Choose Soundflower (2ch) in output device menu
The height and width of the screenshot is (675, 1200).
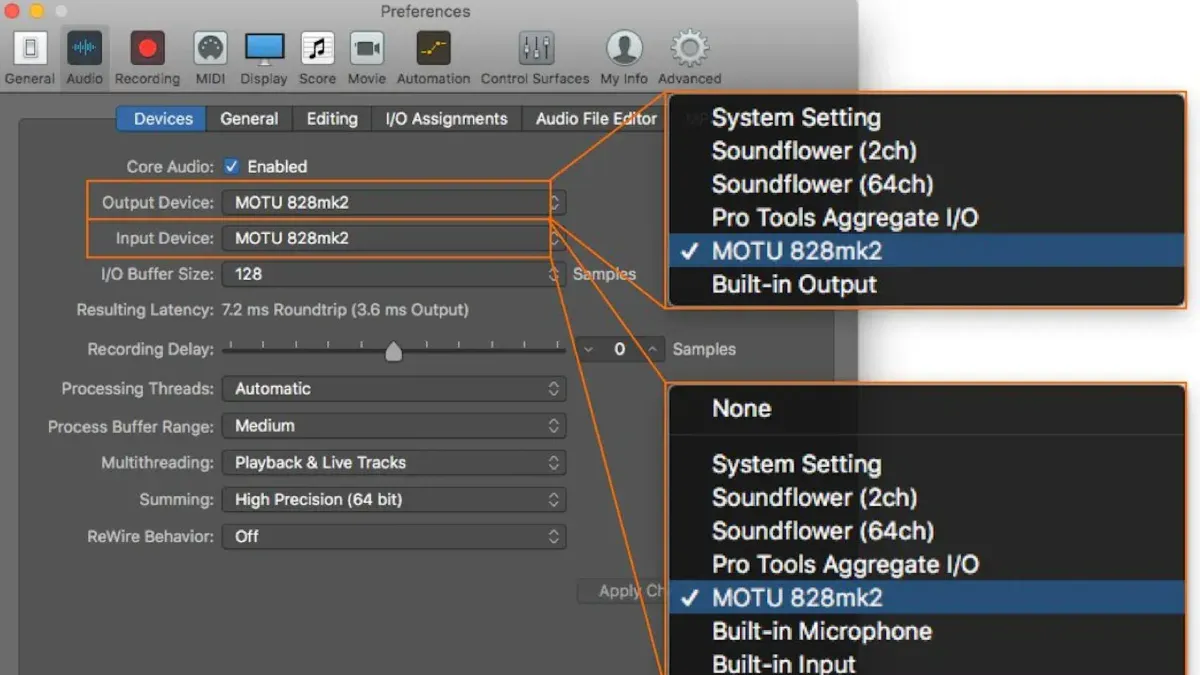click(x=926, y=151)
